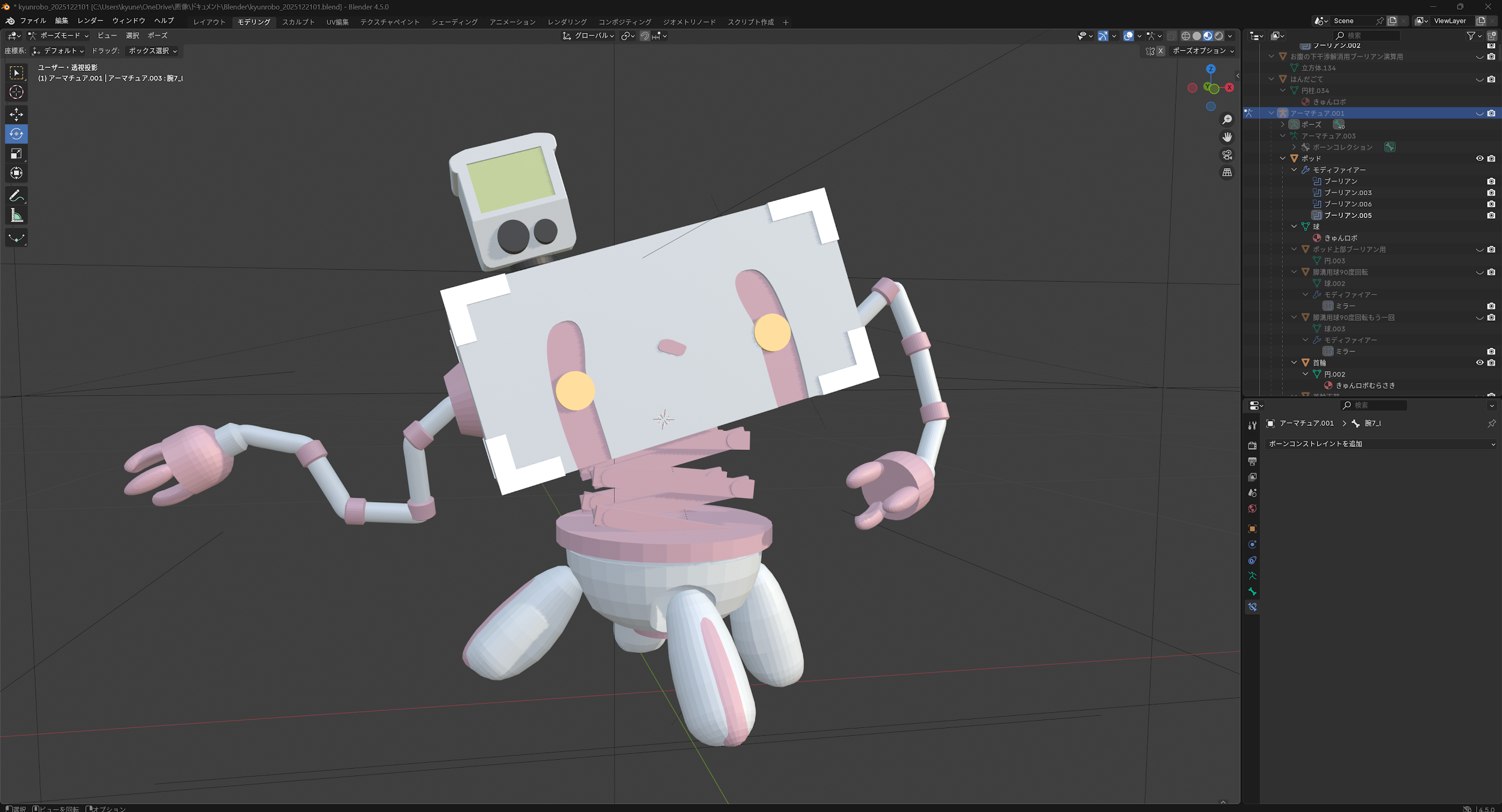The height and width of the screenshot is (812, 1502).
Task: Open ポーズオプション popover button
Action: click(1202, 51)
